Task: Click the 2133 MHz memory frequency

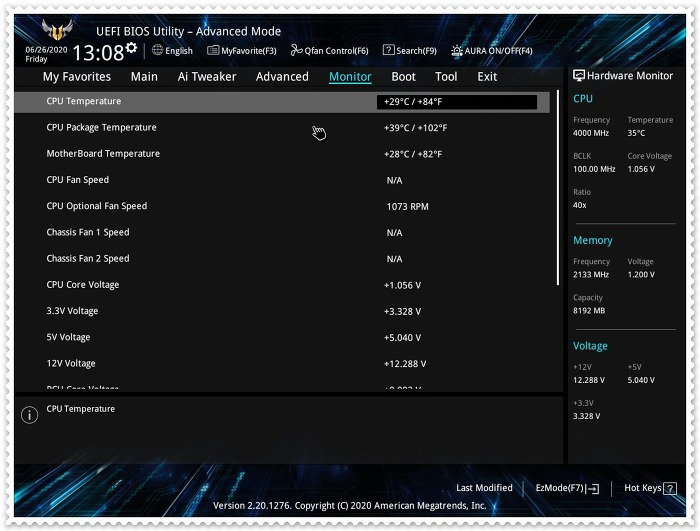Action: 591,275
